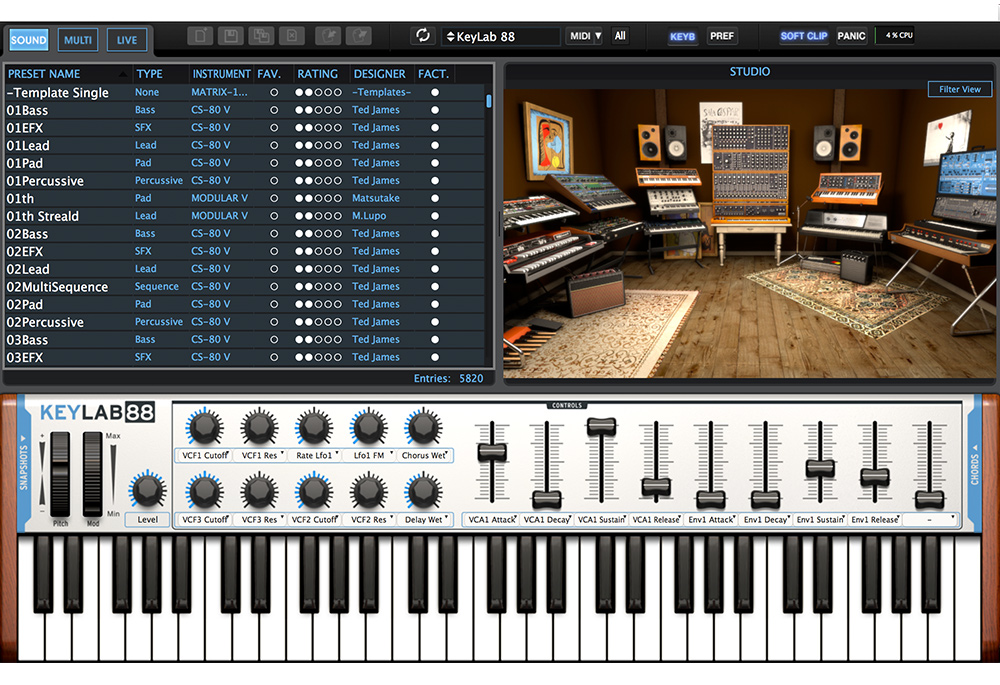Click the Level knob
The height and width of the screenshot is (685, 1000).
(147, 490)
